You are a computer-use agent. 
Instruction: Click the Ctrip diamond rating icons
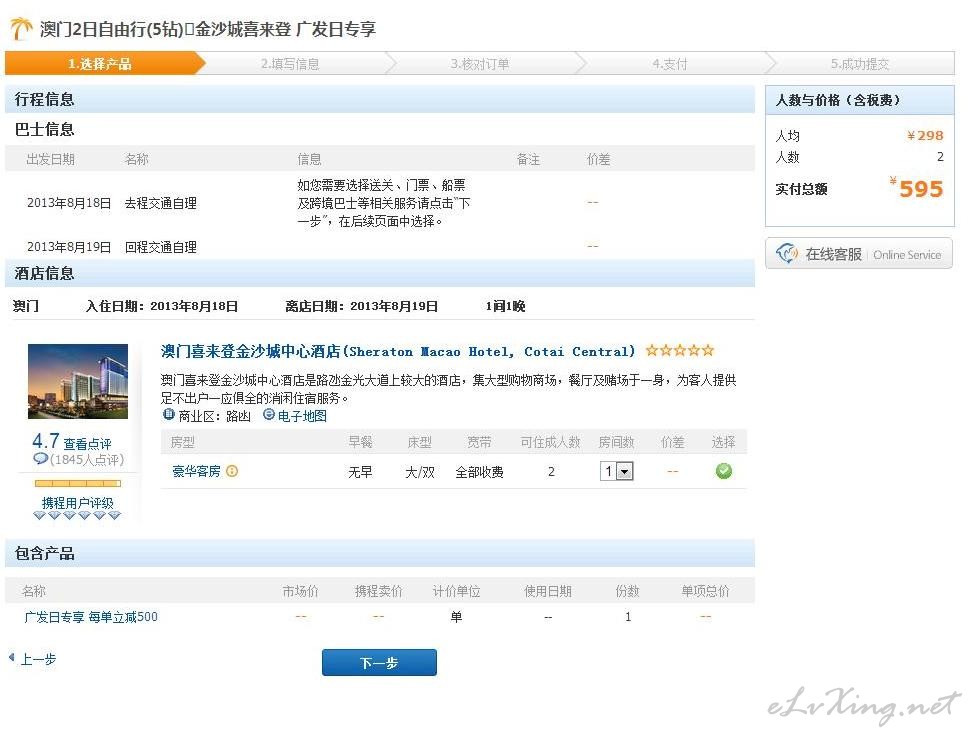tap(77, 515)
